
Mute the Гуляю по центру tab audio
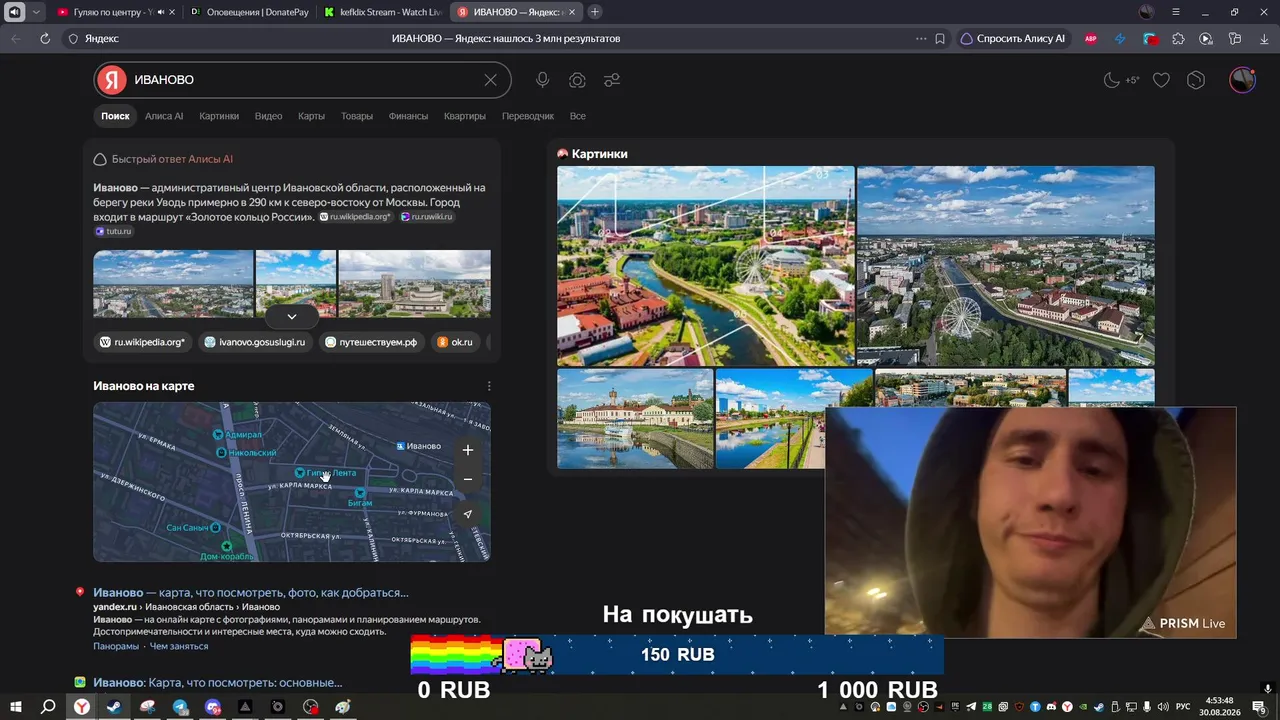pos(160,12)
